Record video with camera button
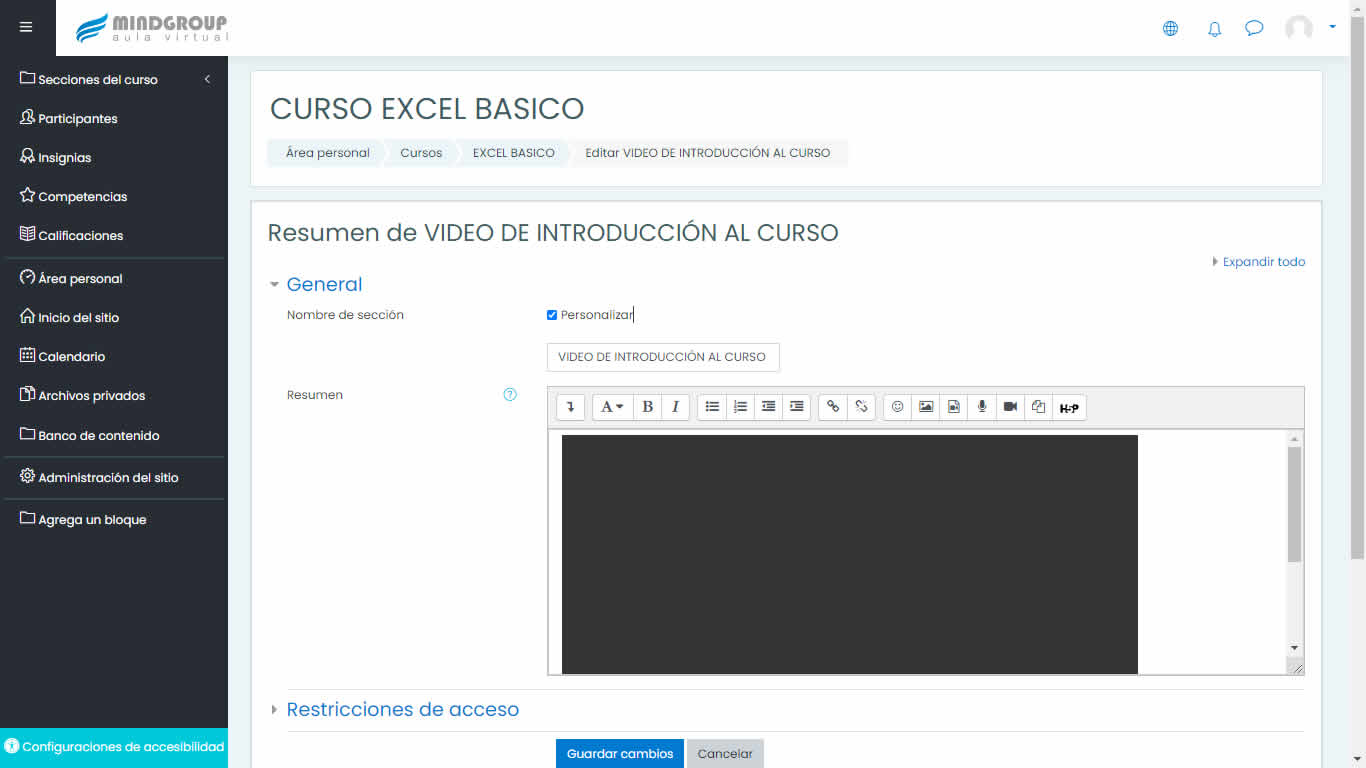This screenshot has height=768, width=1366. [1010, 407]
